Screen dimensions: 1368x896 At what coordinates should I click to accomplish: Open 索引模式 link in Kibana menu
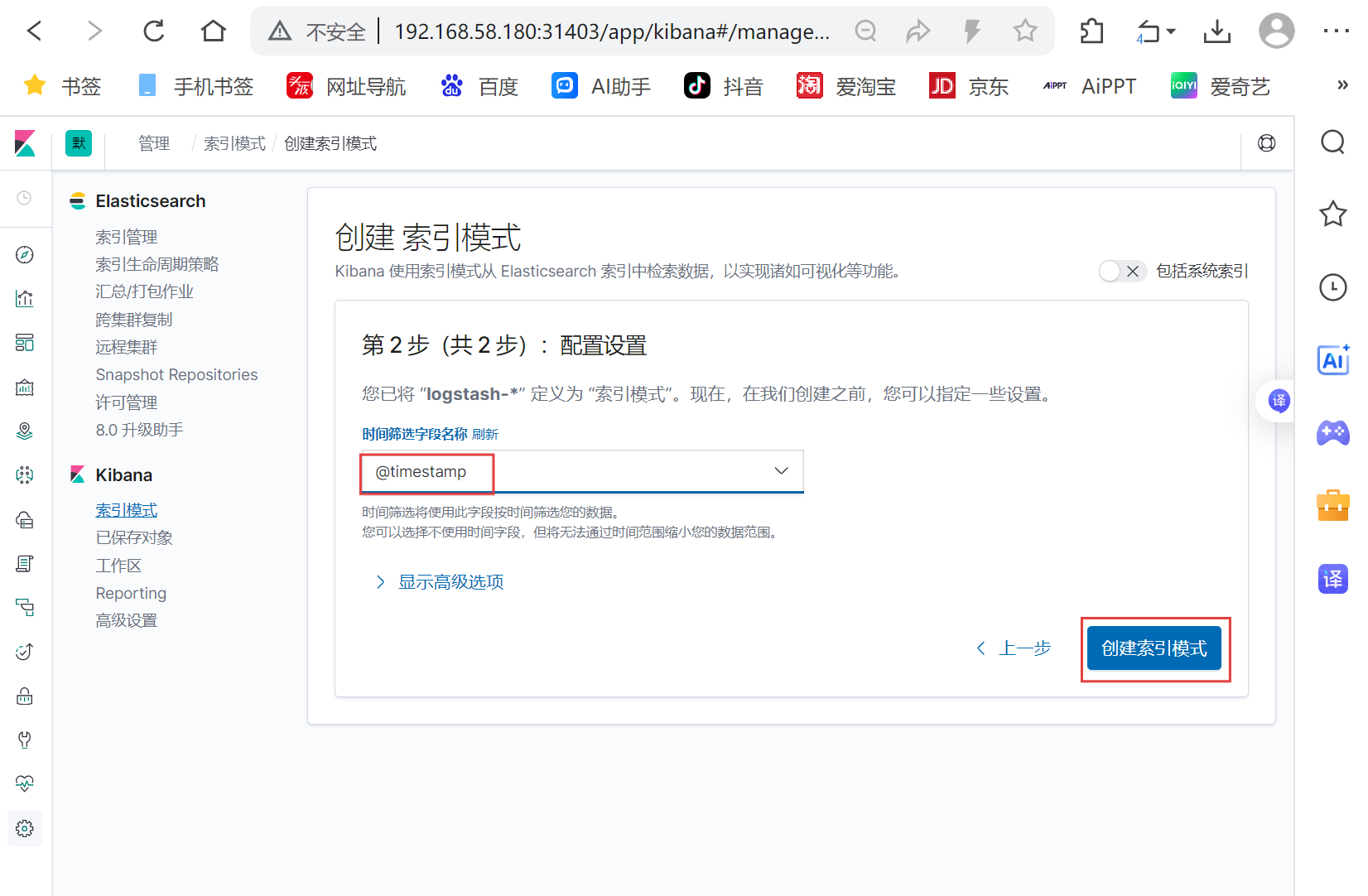click(127, 510)
